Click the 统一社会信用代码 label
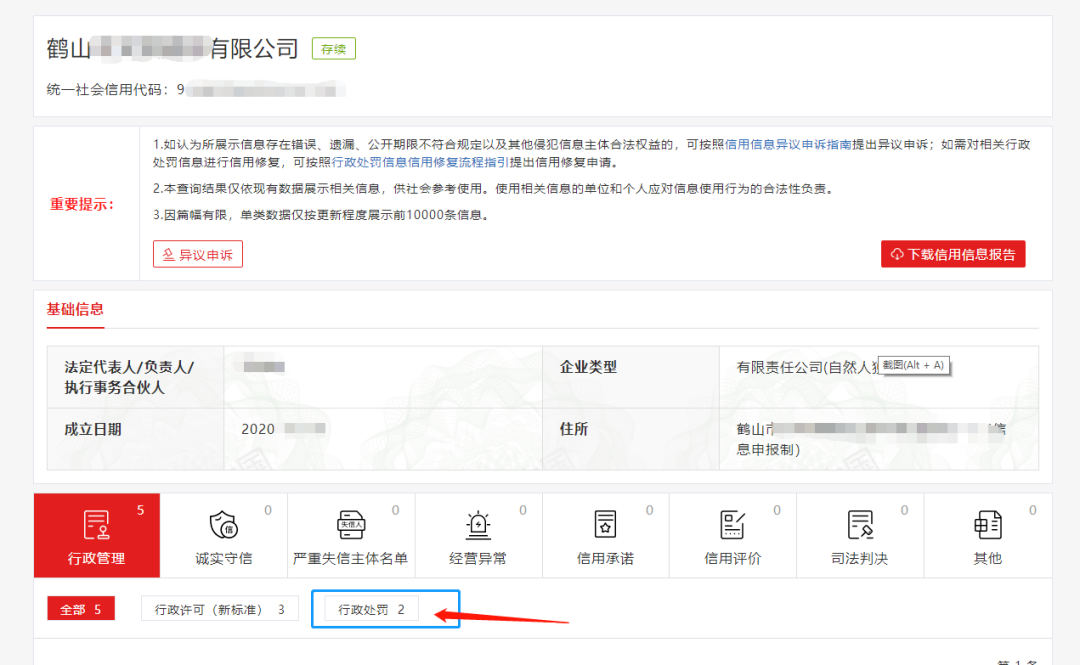Viewport: 1080px width, 665px height. coord(108,90)
